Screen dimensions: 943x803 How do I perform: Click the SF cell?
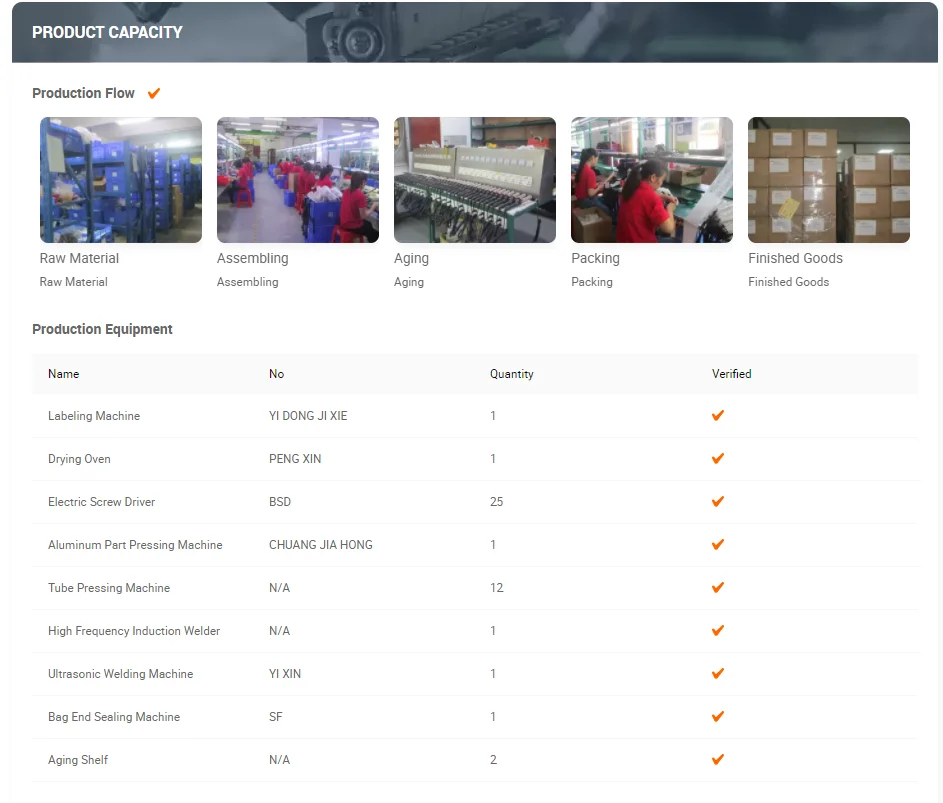pyautogui.click(x=275, y=717)
